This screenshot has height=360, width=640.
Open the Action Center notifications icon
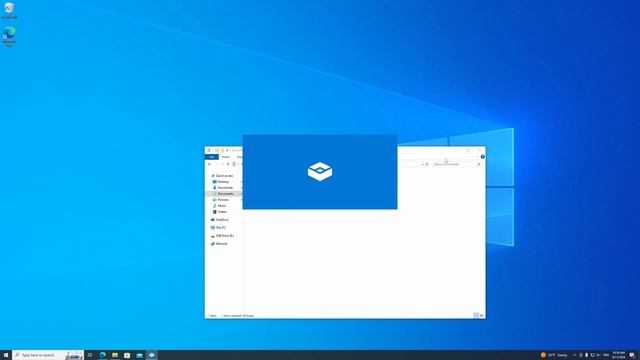(x=632, y=355)
